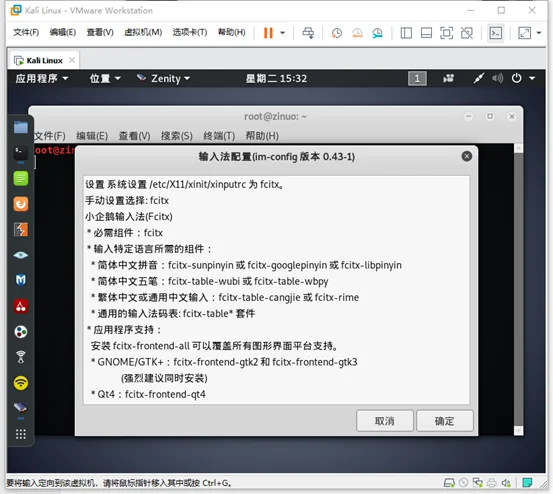Click the line 手动设置选择: fcitx

coord(127,200)
